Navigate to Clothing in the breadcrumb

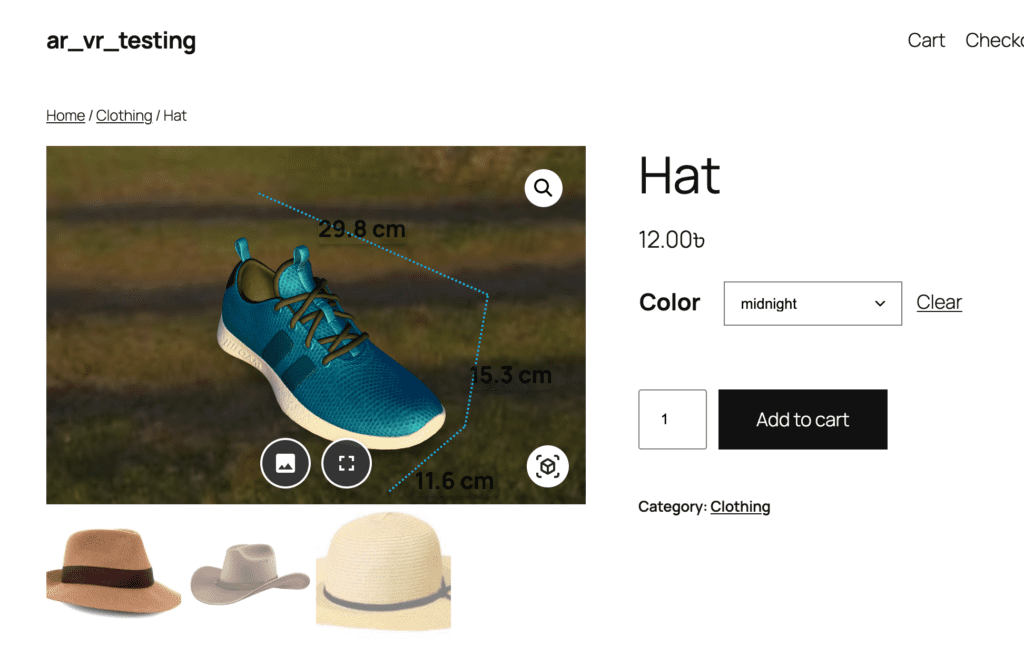coord(124,116)
